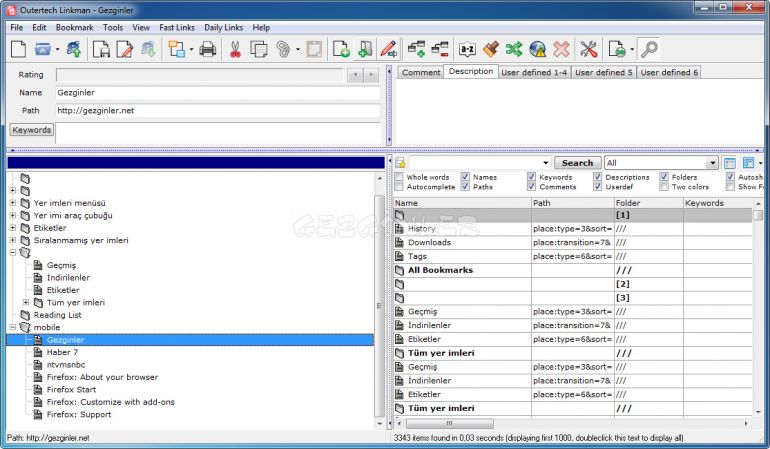Open the Fast Links menu
The height and width of the screenshot is (449, 770).
click(177, 28)
